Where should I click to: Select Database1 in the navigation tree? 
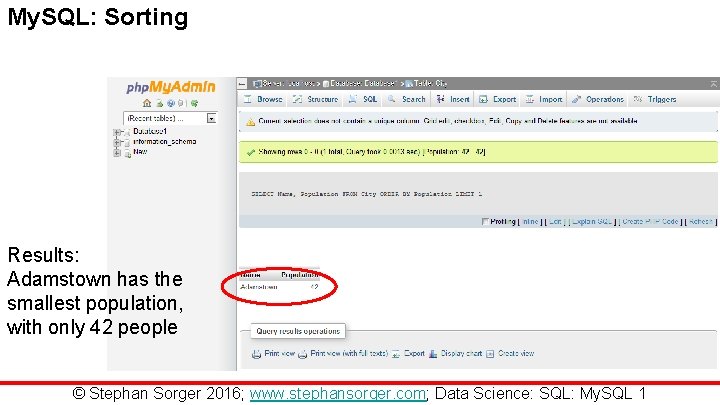150,131
